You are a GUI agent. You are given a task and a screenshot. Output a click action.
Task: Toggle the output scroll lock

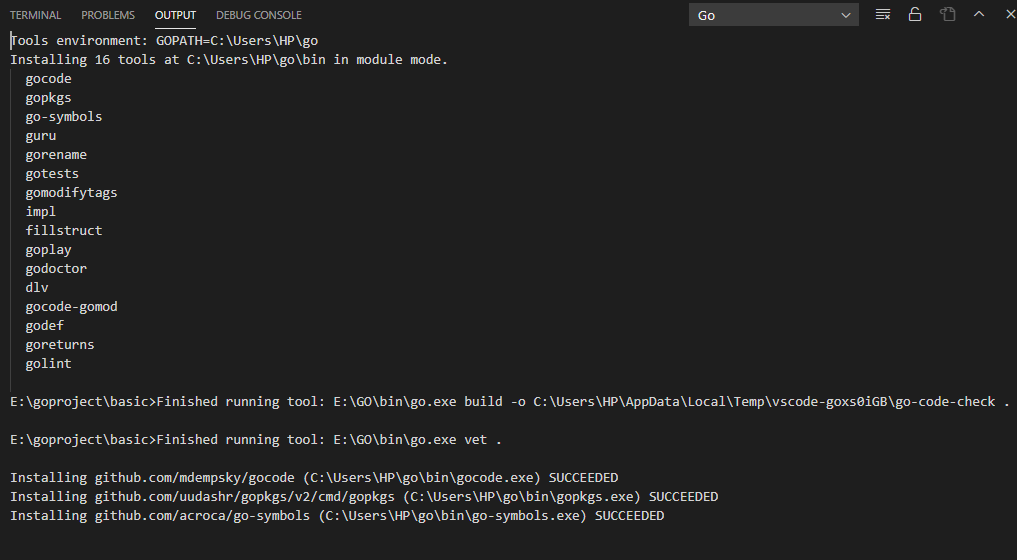point(915,15)
